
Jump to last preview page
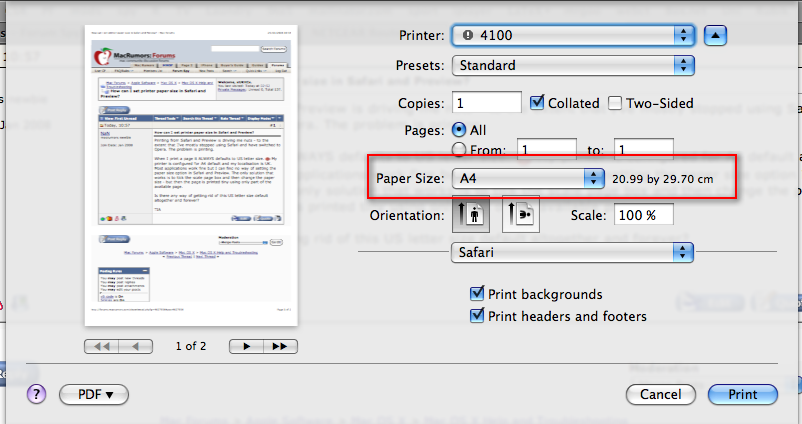(280, 346)
